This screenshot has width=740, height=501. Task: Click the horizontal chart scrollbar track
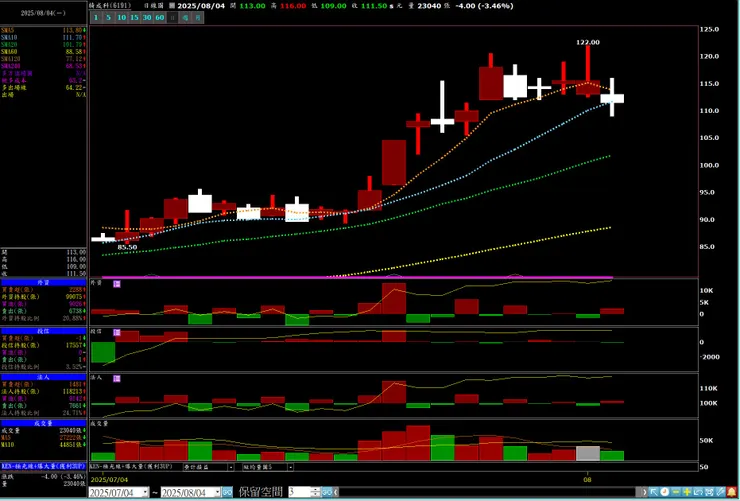(488, 492)
